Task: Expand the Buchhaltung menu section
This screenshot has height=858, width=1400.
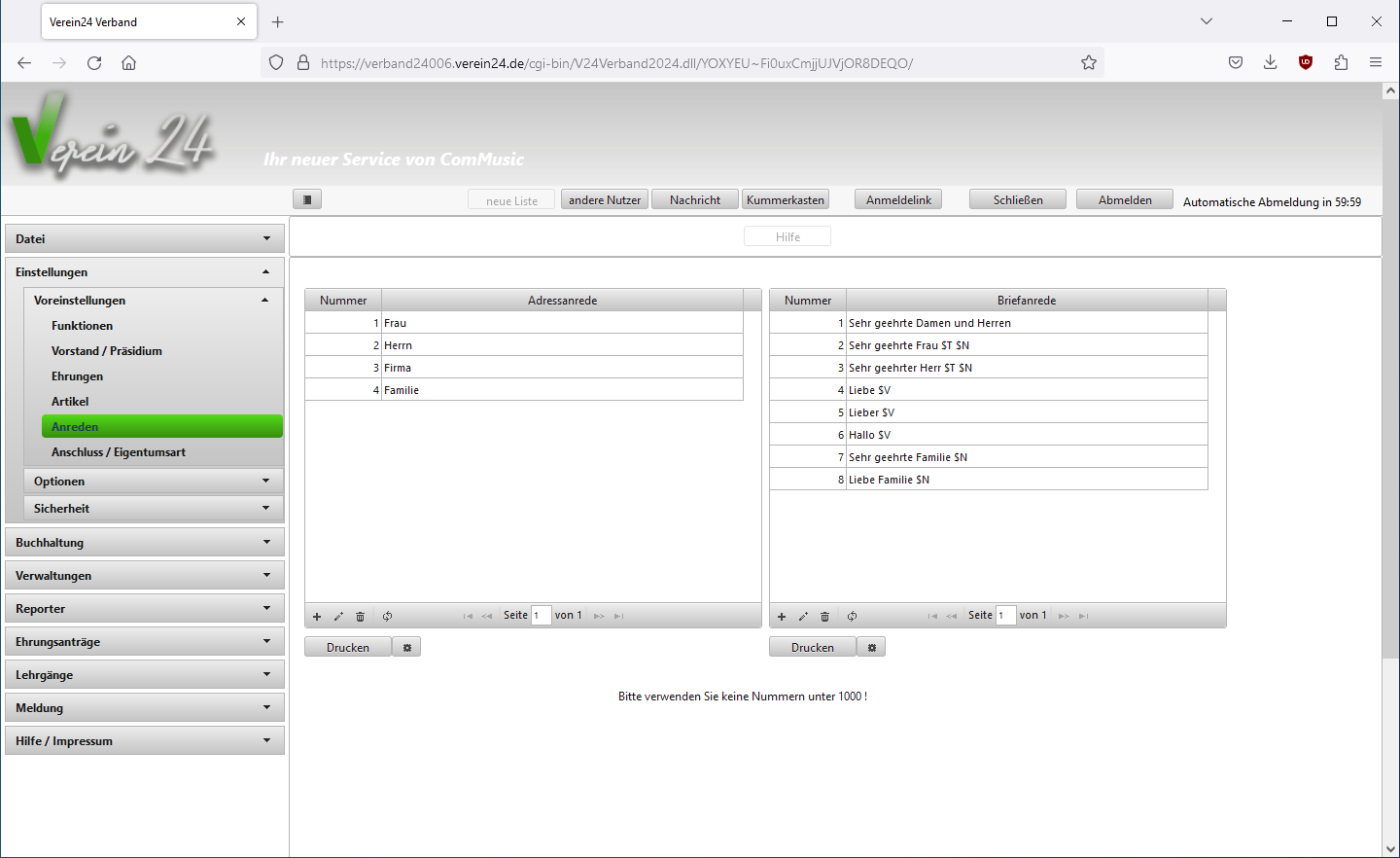Action: pos(145,543)
